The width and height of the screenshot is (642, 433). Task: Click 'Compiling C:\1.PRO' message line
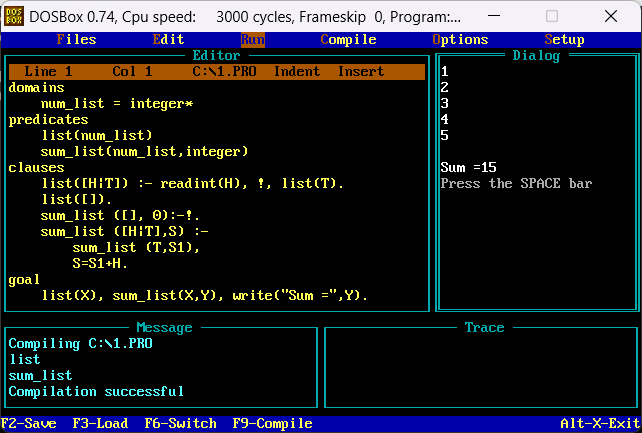coord(80,344)
